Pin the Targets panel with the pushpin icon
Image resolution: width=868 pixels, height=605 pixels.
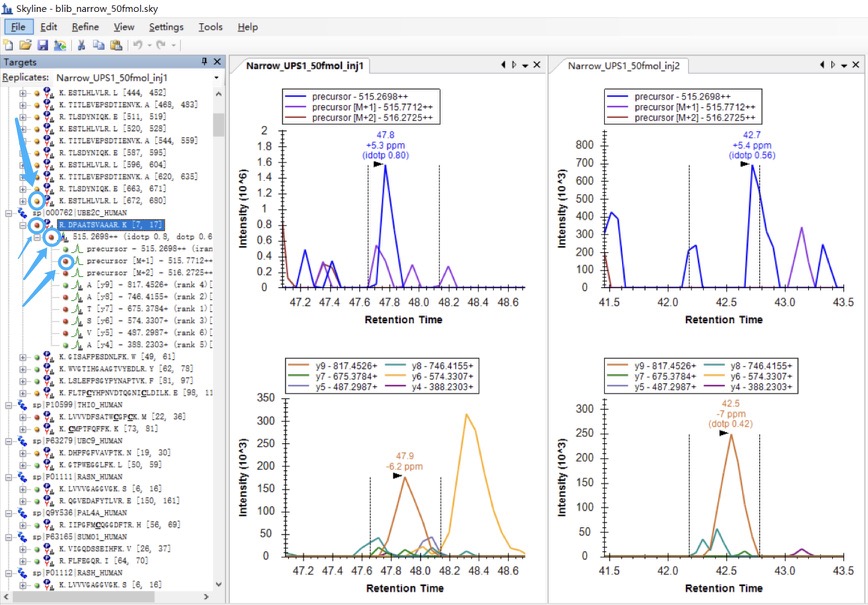point(204,62)
